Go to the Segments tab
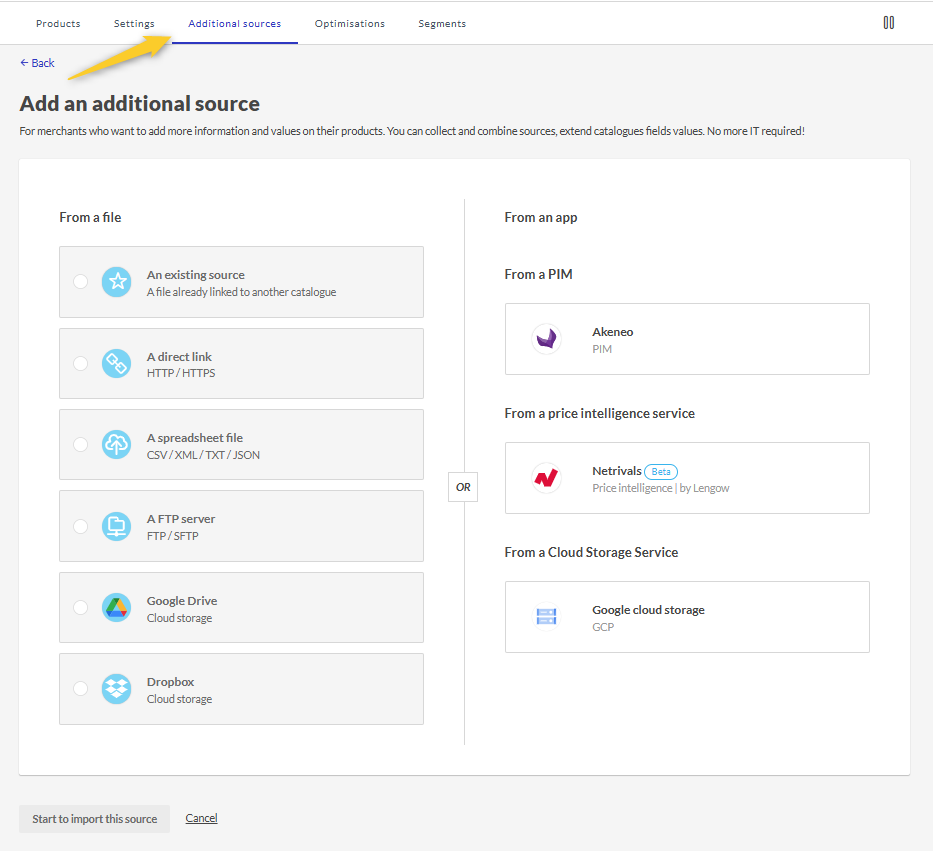The image size is (933, 851). coord(442,24)
